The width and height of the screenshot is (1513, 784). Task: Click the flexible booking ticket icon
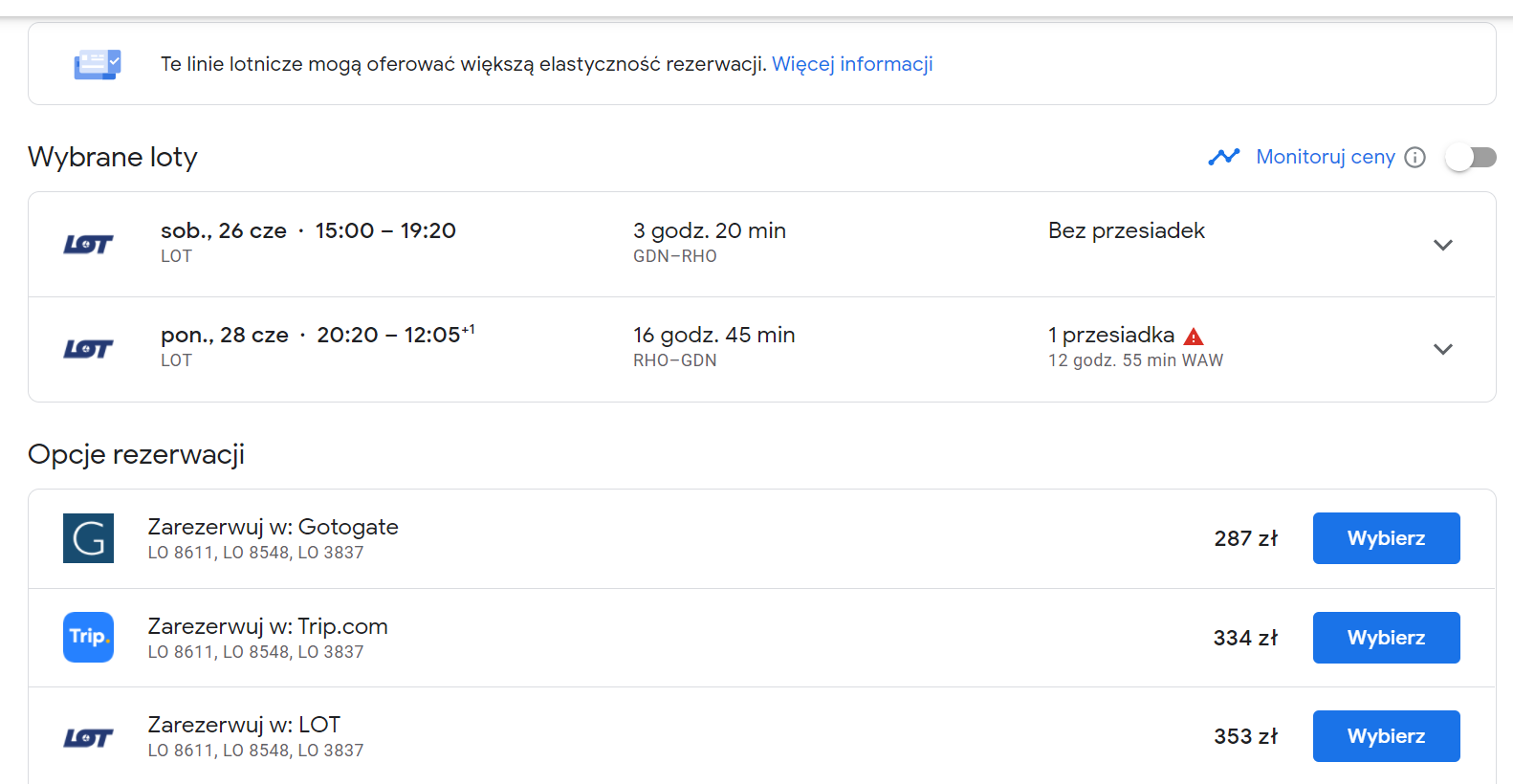pyautogui.click(x=98, y=64)
